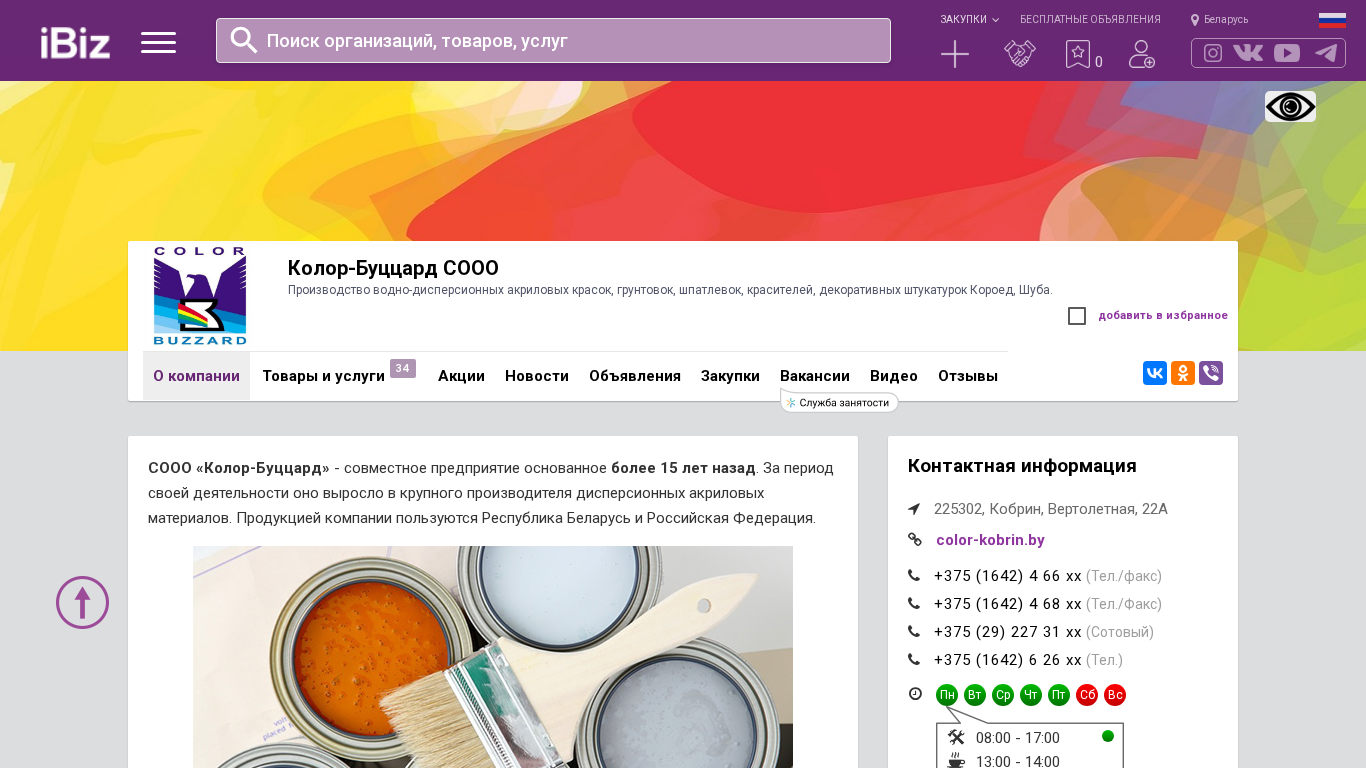Click 'добавить в избранное' link text
The image size is (1366, 768).
[x=1163, y=316]
